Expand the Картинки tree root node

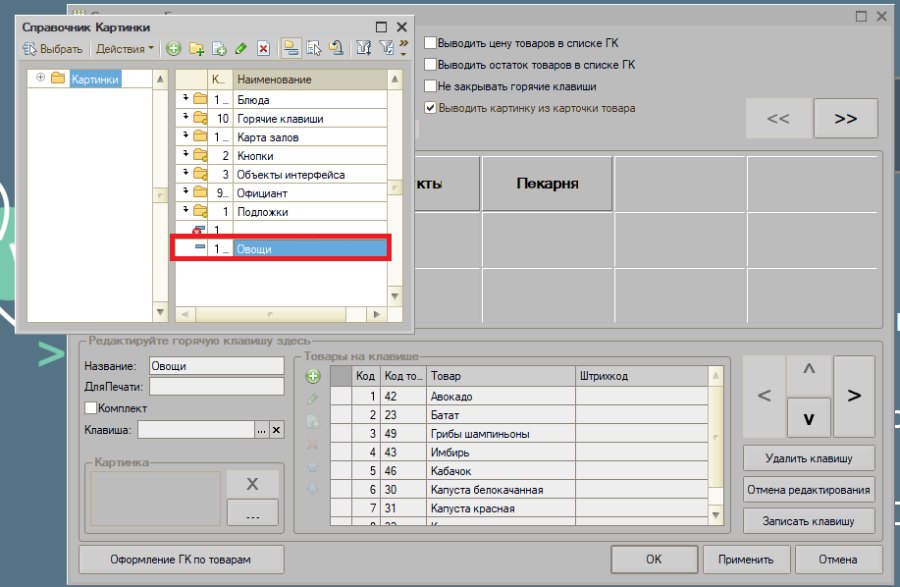pyautogui.click(x=40, y=77)
